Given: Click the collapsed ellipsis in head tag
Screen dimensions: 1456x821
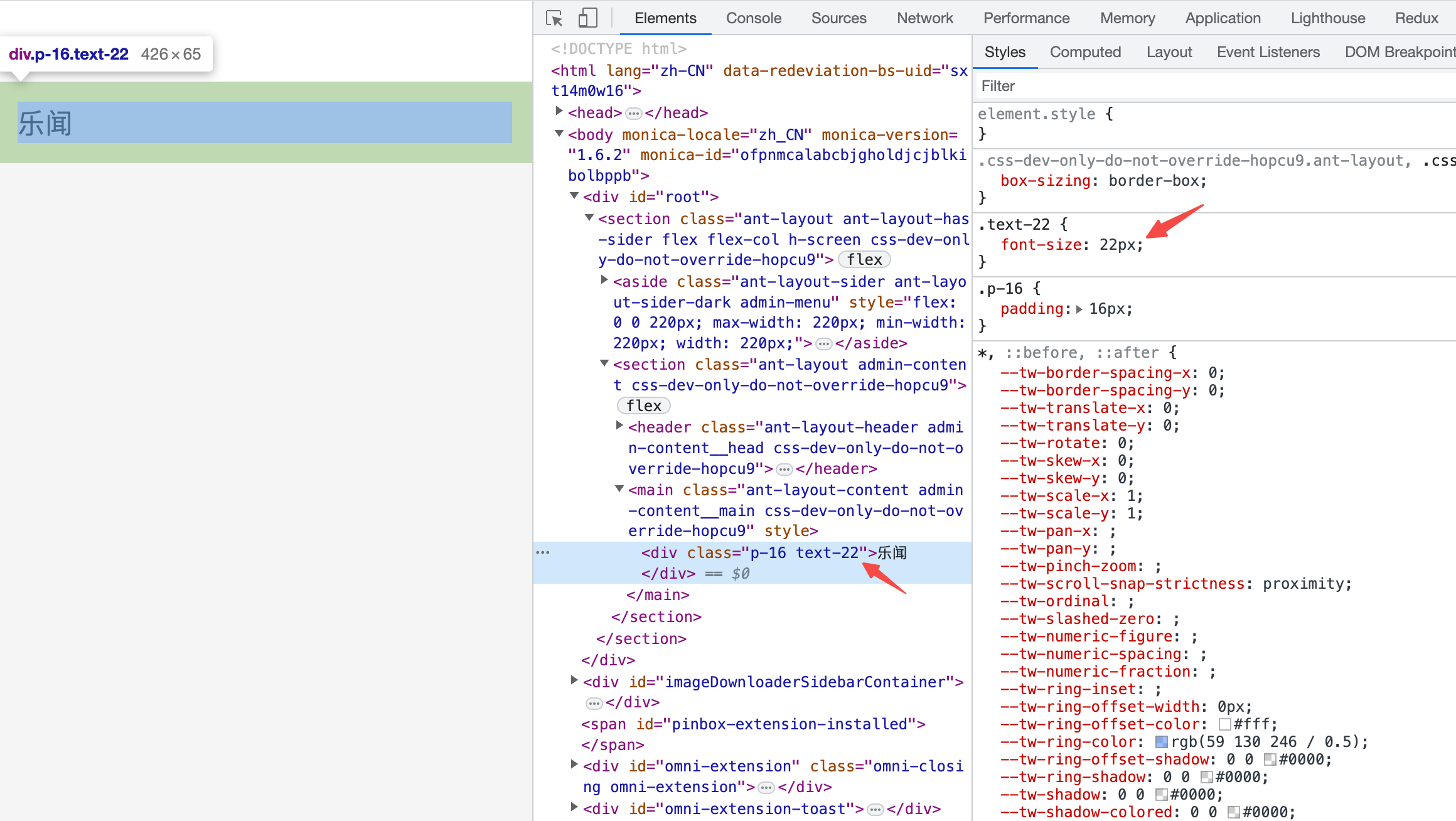Looking at the screenshot, I should [x=634, y=114].
